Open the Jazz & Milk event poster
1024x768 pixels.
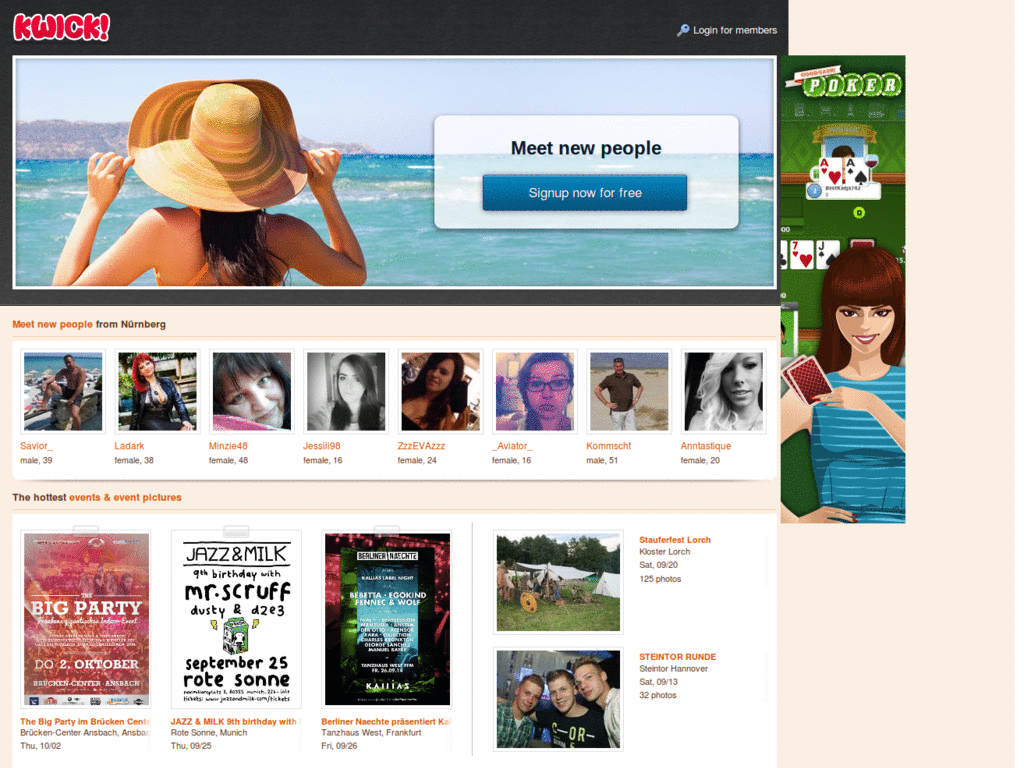236,619
